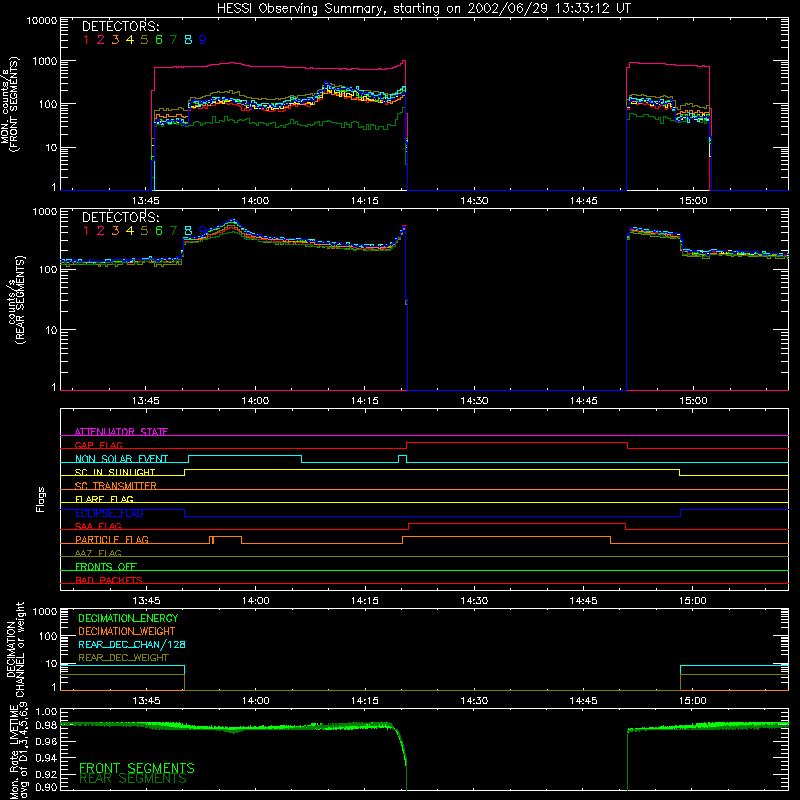Click front segments counts/s y-axis title
The height and width of the screenshot is (800, 800).
coord(9,104)
